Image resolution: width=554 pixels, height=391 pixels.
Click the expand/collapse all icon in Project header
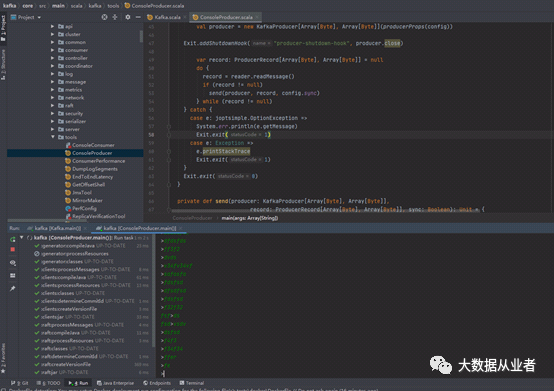[115, 17]
